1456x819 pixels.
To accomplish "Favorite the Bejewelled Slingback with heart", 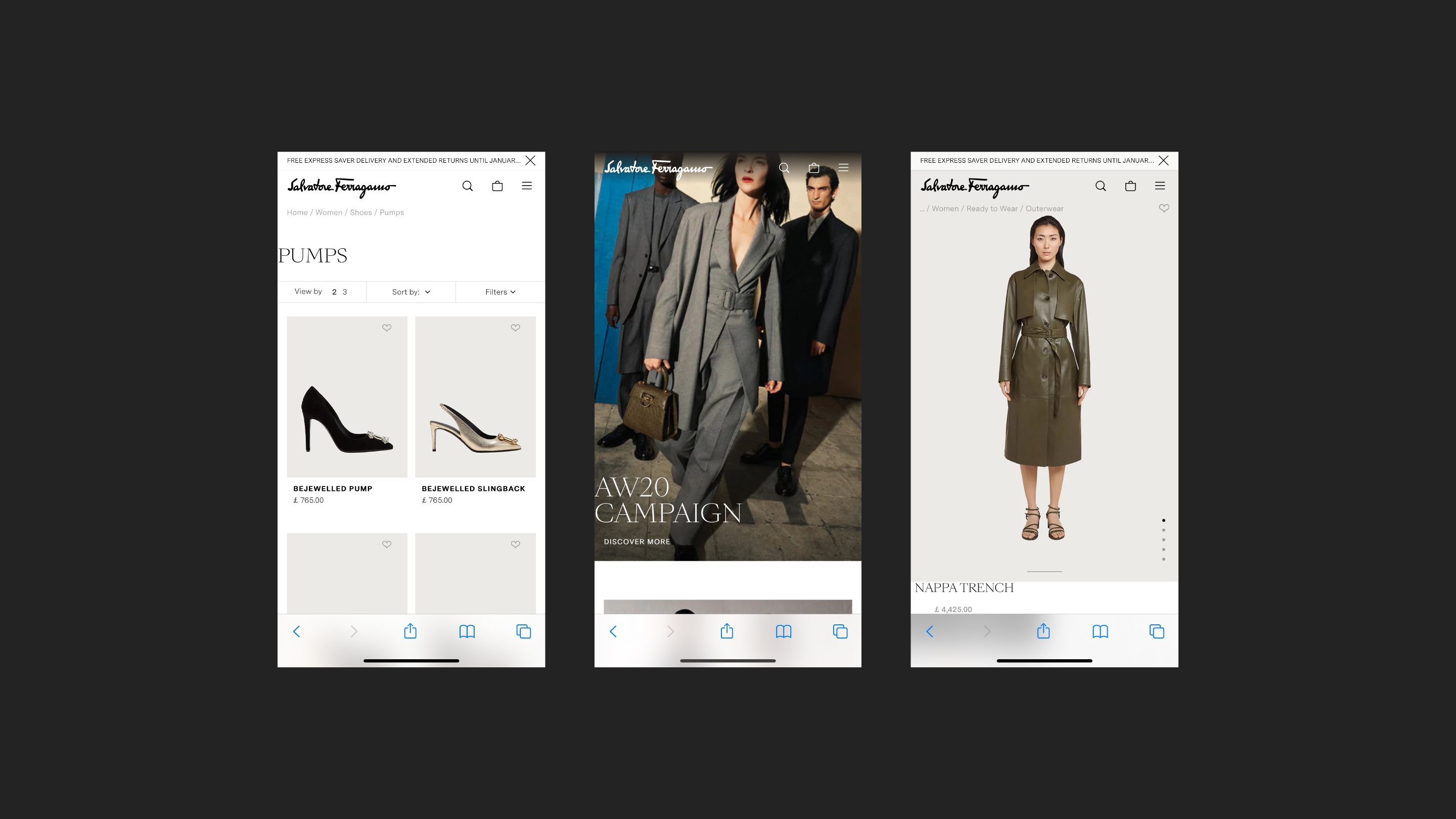I will tap(515, 328).
